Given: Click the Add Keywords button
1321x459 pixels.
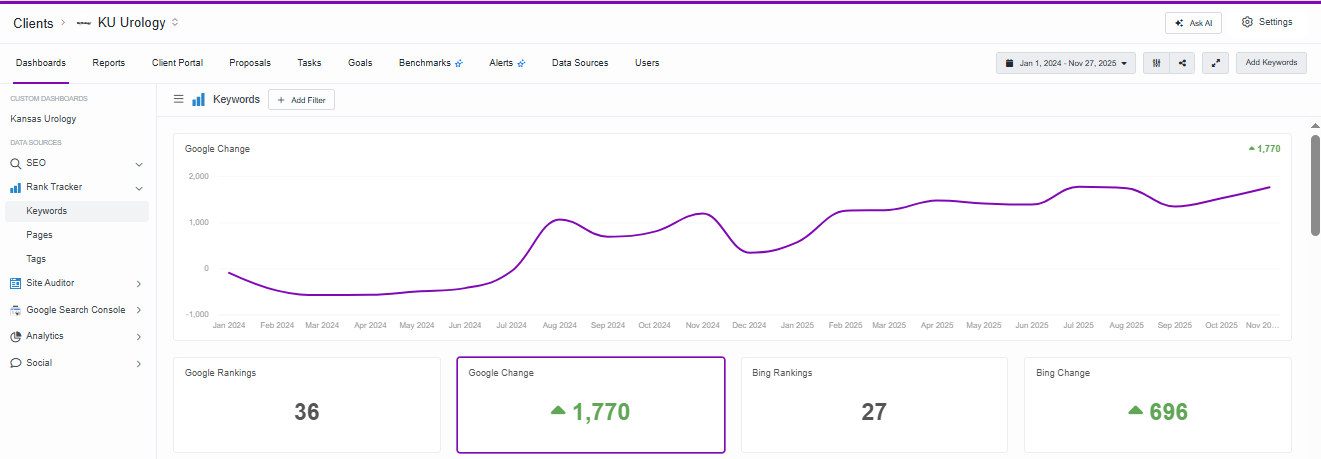Looking at the screenshot, I should click(x=1271, y=63).
